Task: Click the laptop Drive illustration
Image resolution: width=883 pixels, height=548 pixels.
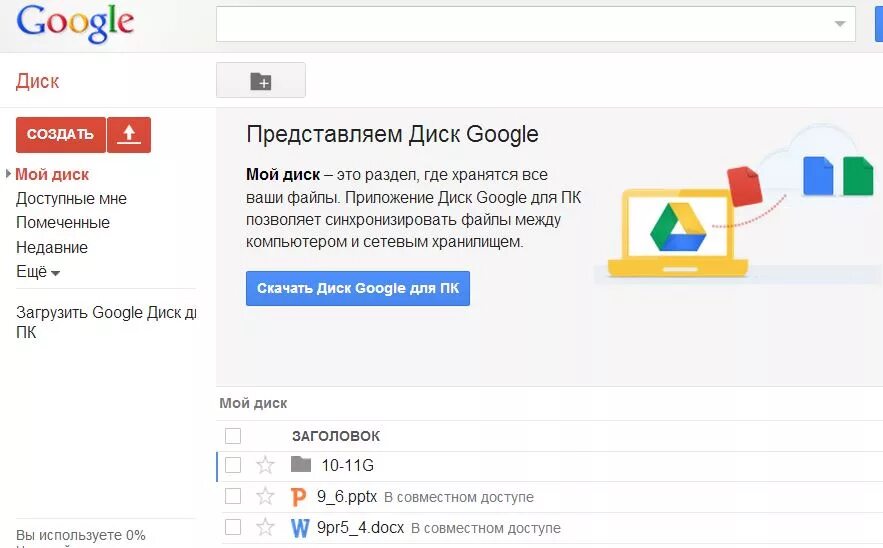Action: click(678, 232)
